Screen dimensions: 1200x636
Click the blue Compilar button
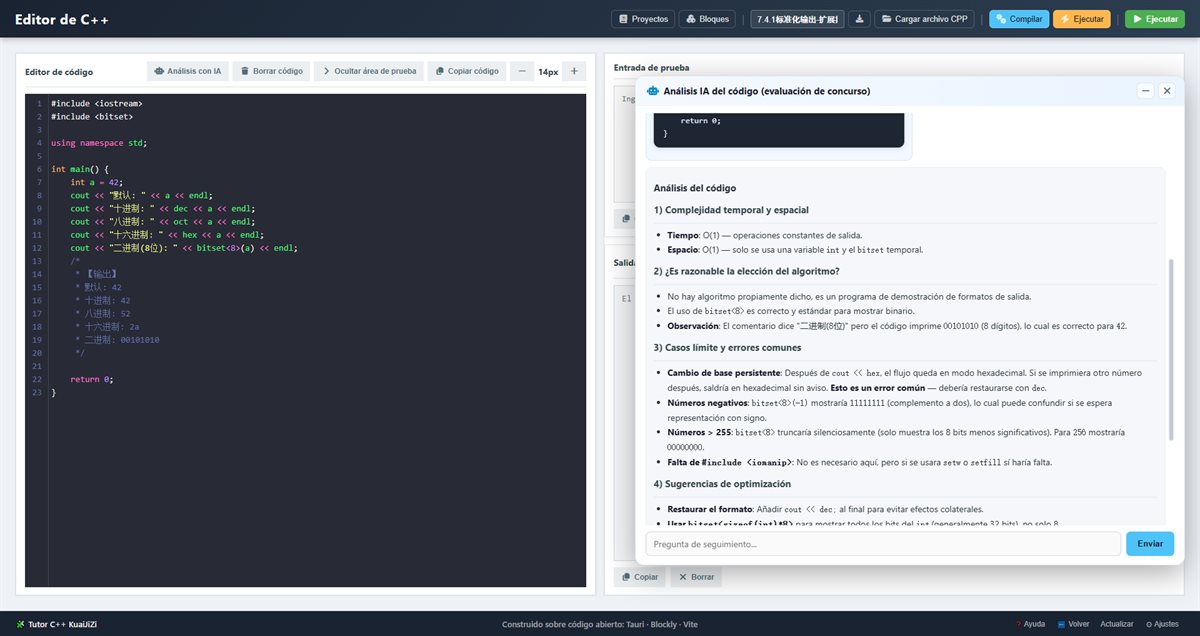(1019, 19)
